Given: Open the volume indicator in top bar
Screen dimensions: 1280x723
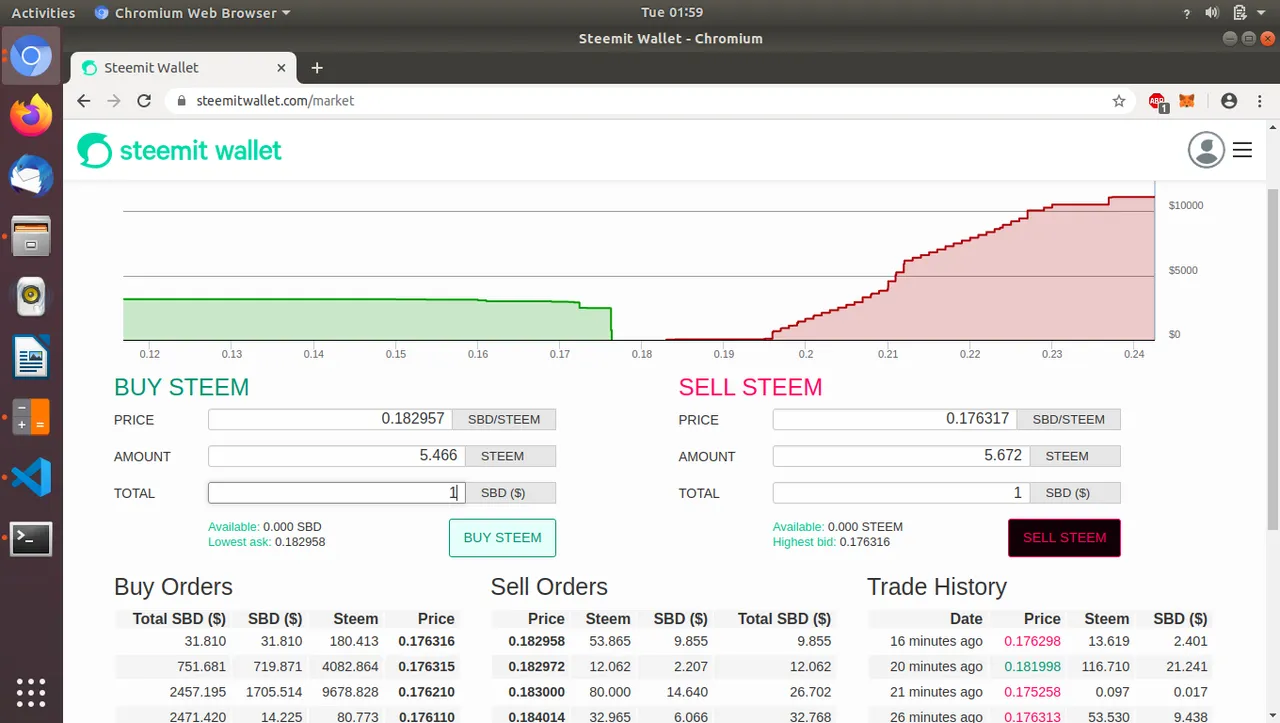Looking at the screenshot, I should tap(1212, 13).
